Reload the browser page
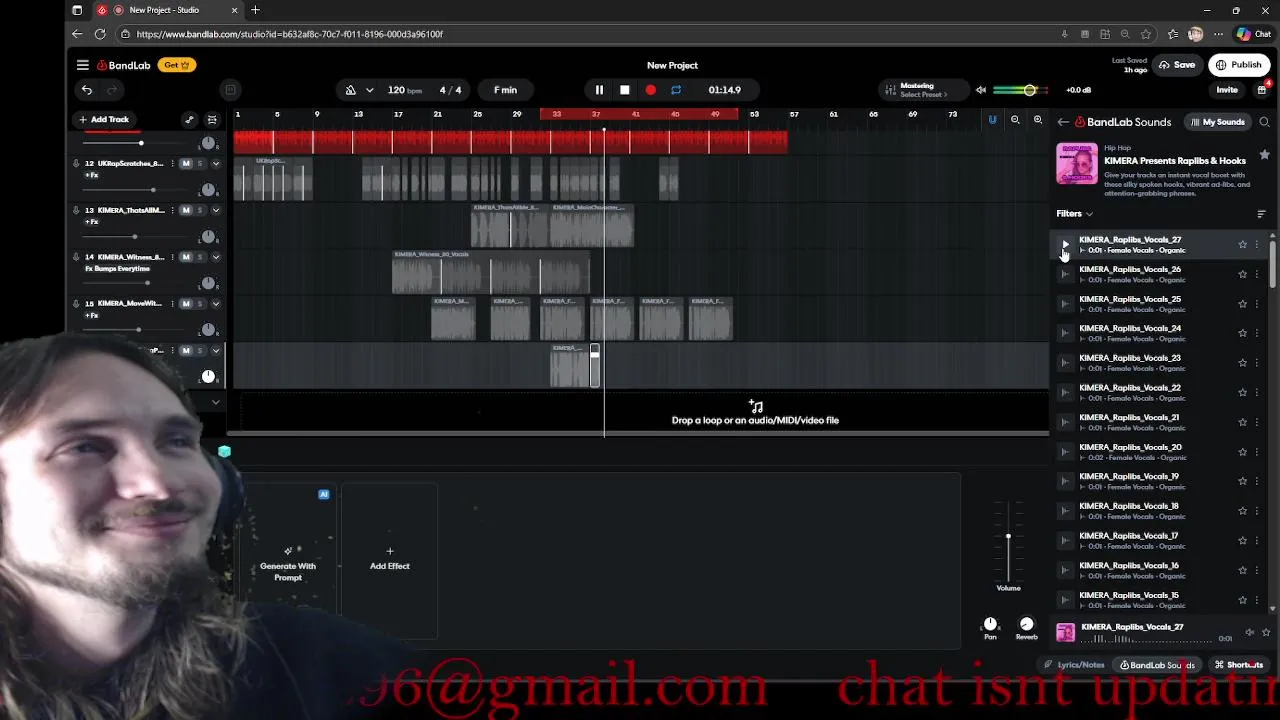Image resolution: width=1280 pixels, height=720 pixels. coord(100,34)
